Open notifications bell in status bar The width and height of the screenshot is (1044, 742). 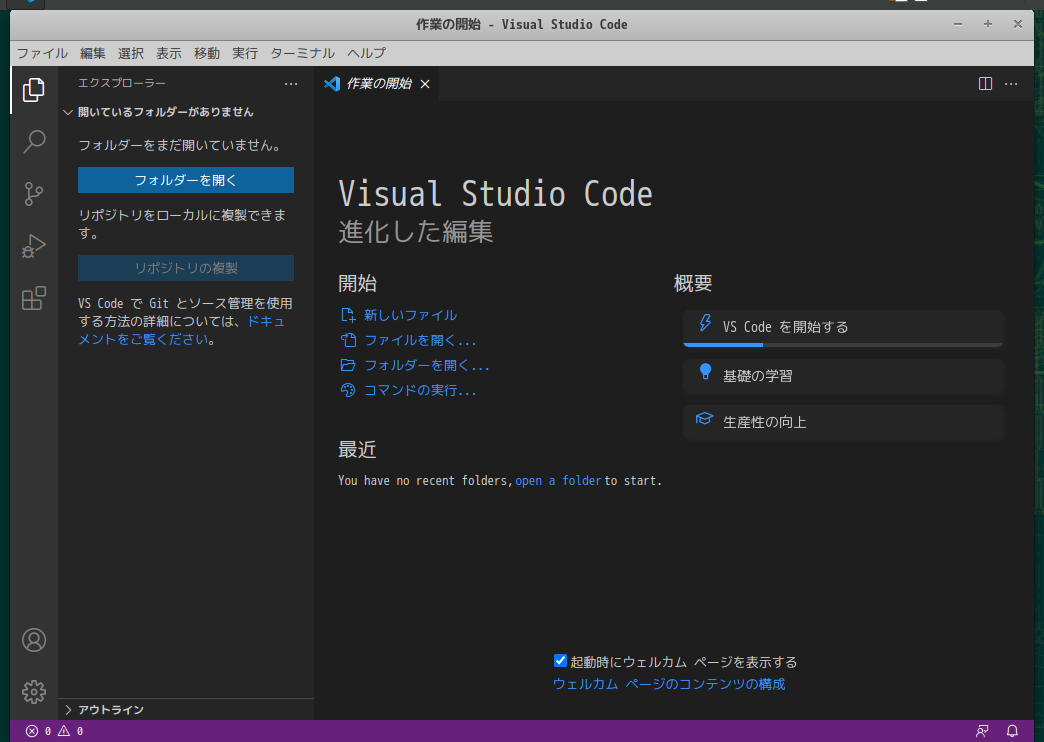(1012, 731)
